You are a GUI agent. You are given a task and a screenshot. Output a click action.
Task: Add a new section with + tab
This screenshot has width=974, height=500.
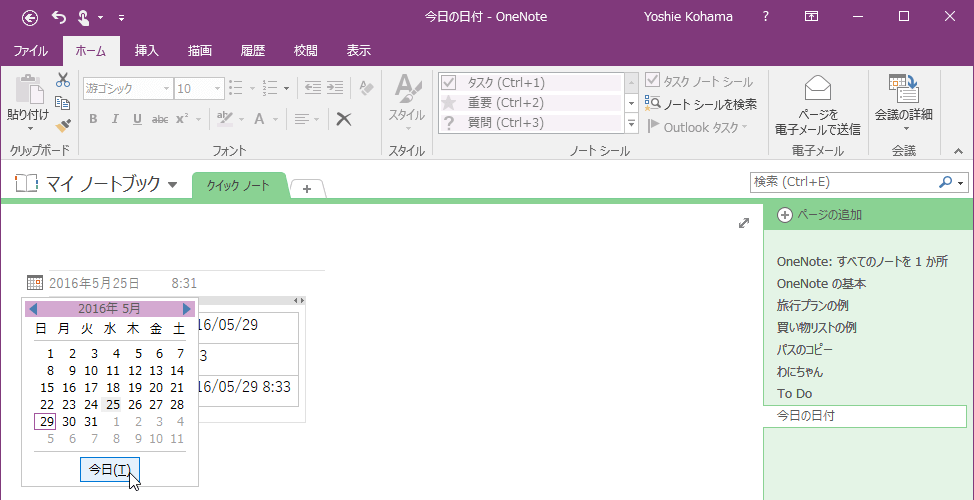(x=307, y=189)
